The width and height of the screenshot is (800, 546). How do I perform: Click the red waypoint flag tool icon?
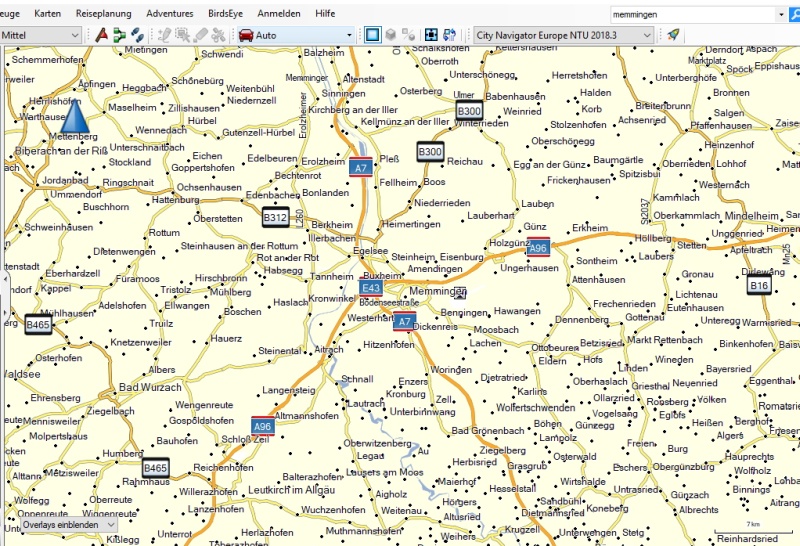point(102,35)
